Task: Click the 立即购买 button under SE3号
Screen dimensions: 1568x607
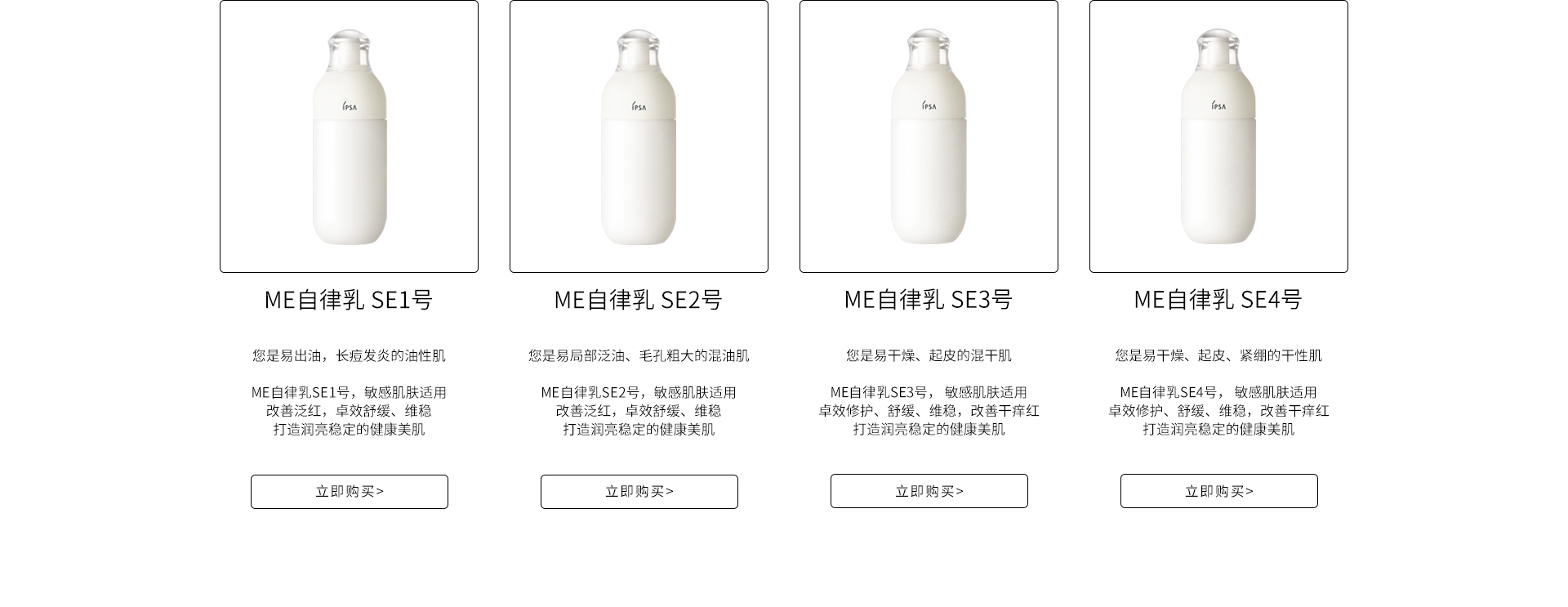Action: pos(929,491)
